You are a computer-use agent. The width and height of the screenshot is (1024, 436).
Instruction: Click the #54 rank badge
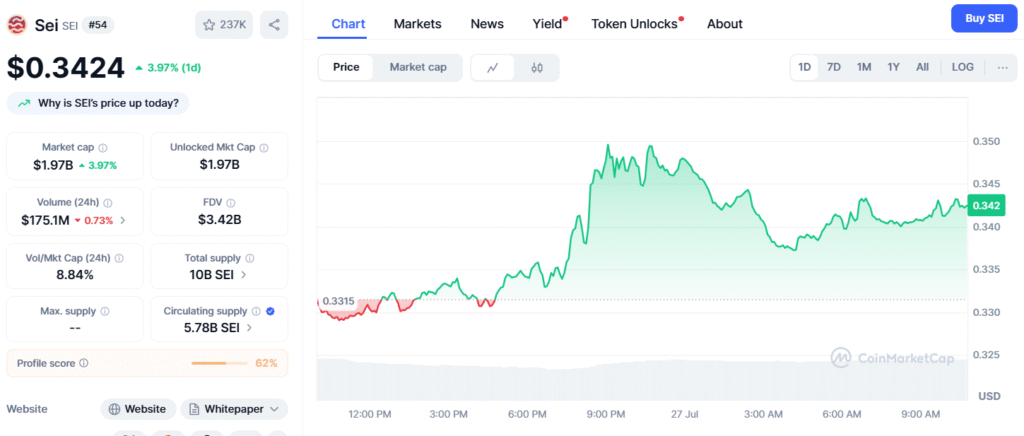(x=98, y=25)
